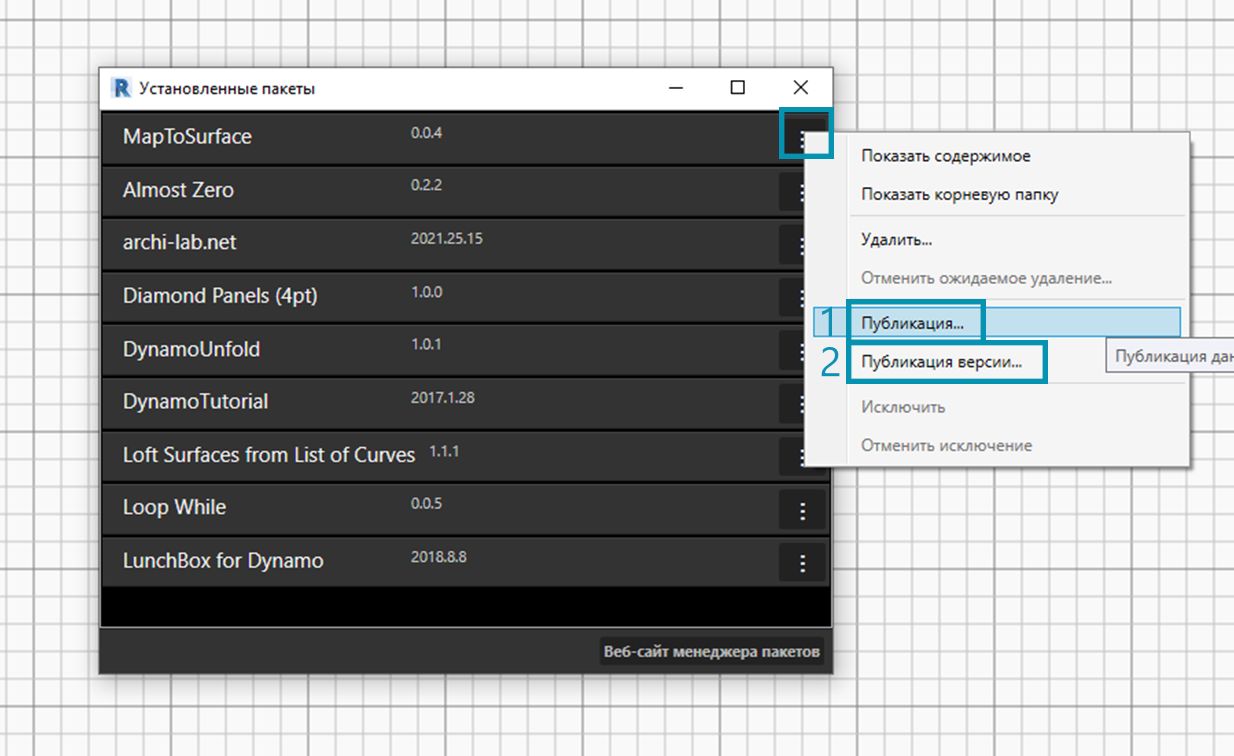The height and width of the screenshot is (756, 1234).
Task: Click version 1.0.1 of DynamoUnfold
Action: [426, 344]
